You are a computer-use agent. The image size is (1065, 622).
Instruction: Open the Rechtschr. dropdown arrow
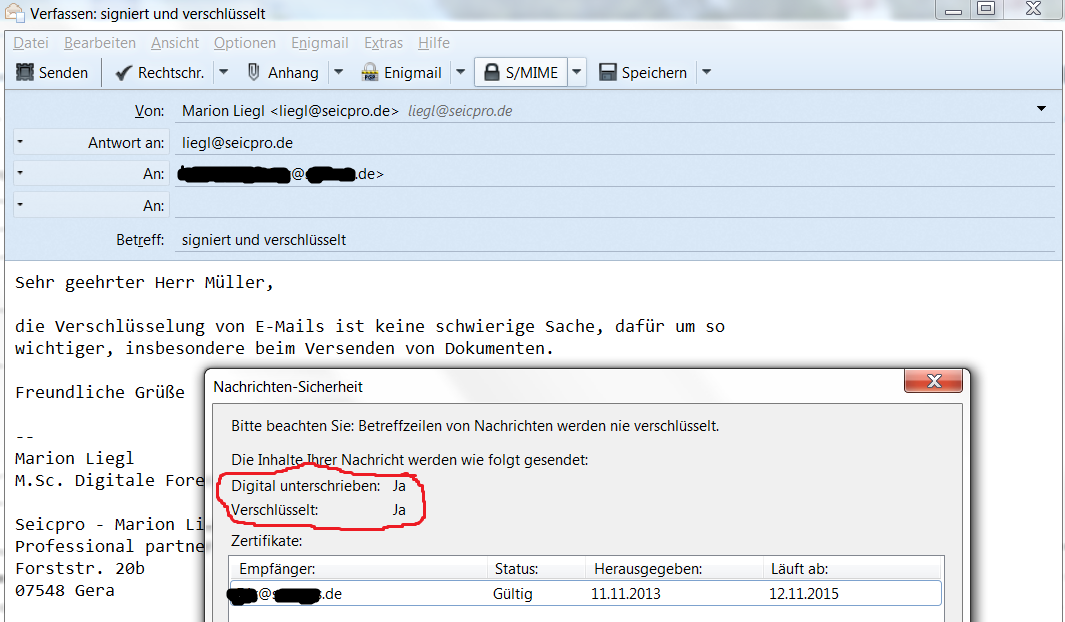click(x=224, y=72)
